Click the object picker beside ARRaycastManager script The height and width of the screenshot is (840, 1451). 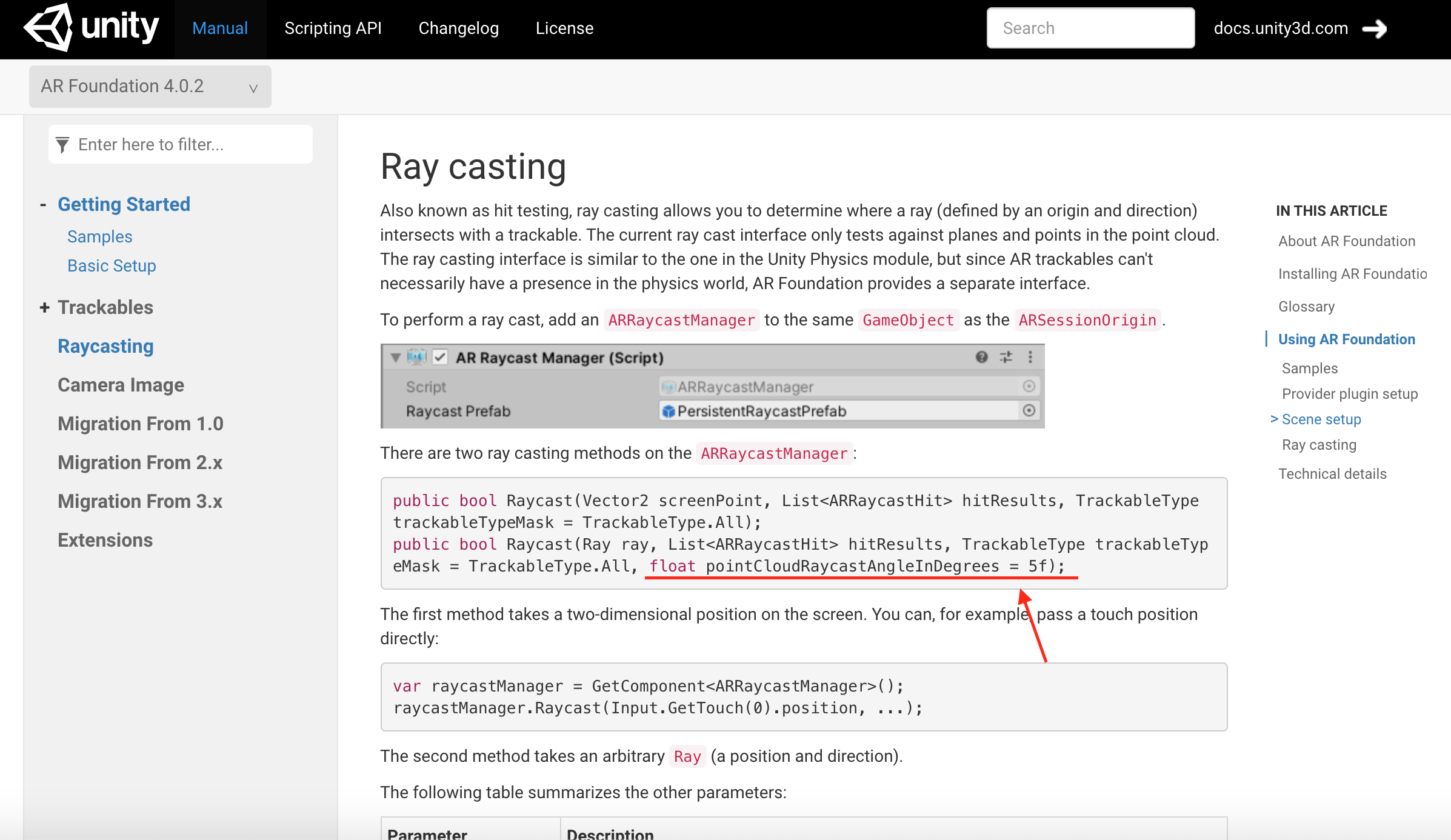pos(1029,387)
